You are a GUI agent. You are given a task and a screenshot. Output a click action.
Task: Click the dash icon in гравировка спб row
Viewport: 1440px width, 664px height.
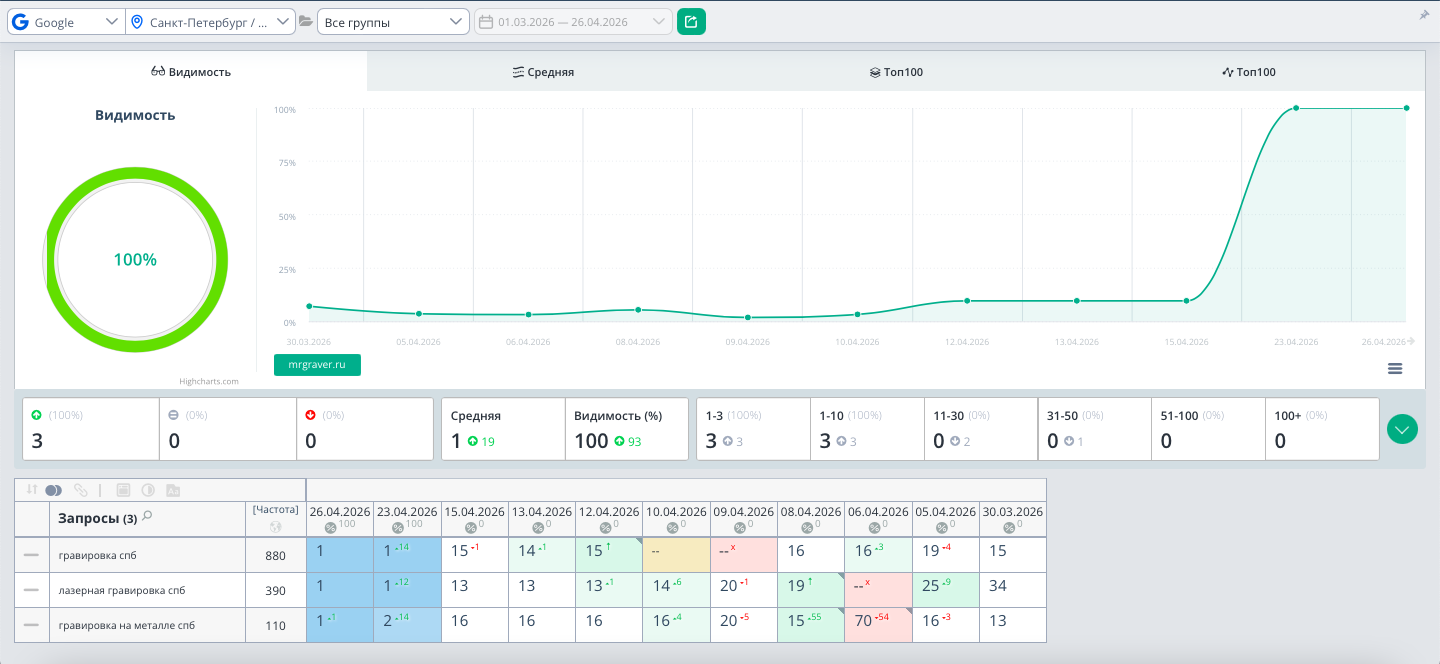click(x=31, y=555)
